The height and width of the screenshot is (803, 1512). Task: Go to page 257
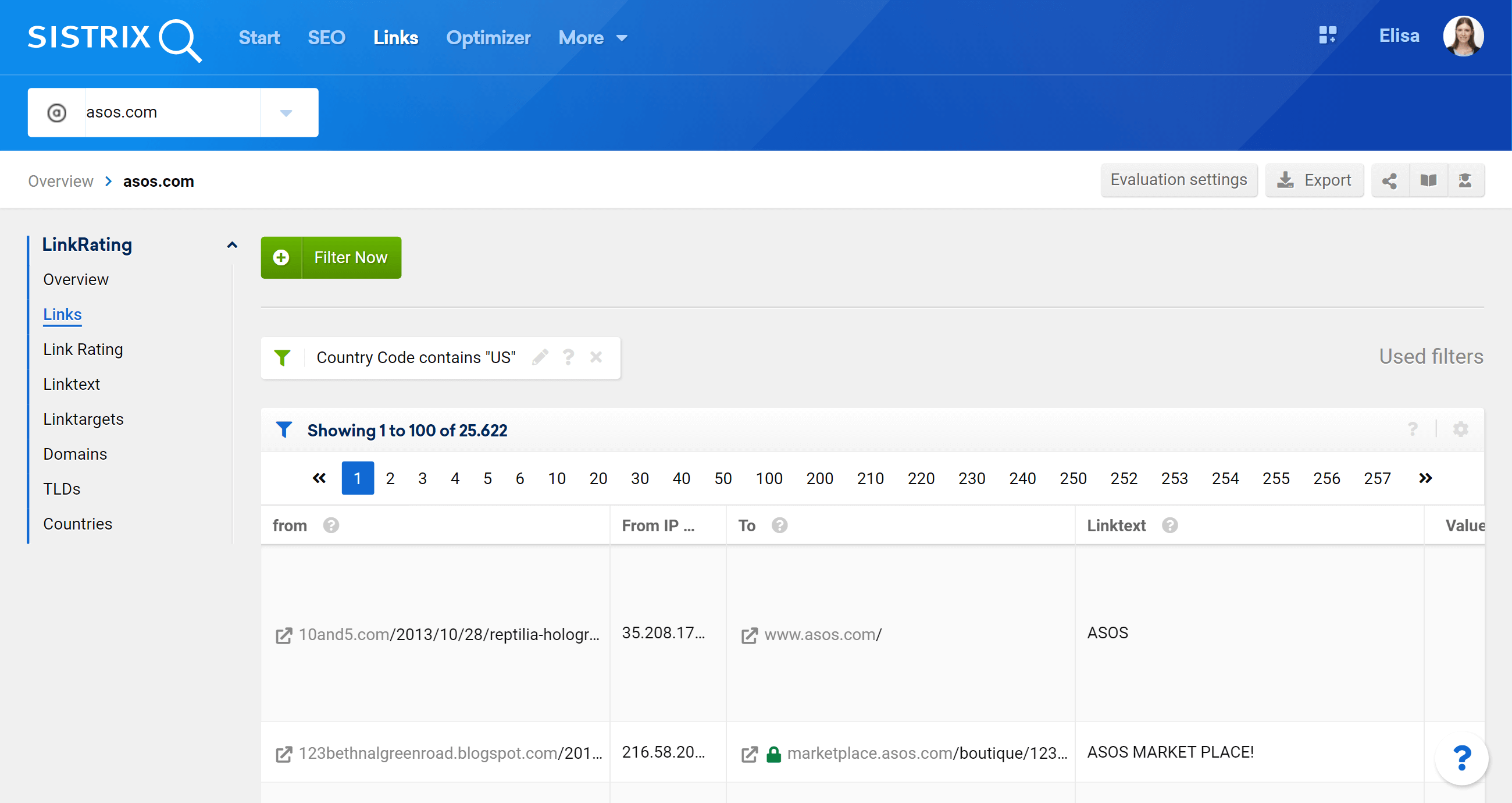[x=1377, y=478]
